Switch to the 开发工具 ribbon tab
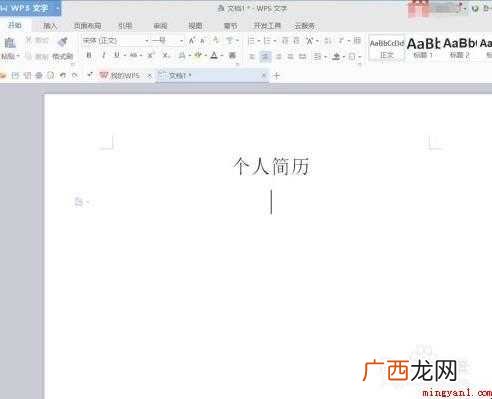 (267, 26)
